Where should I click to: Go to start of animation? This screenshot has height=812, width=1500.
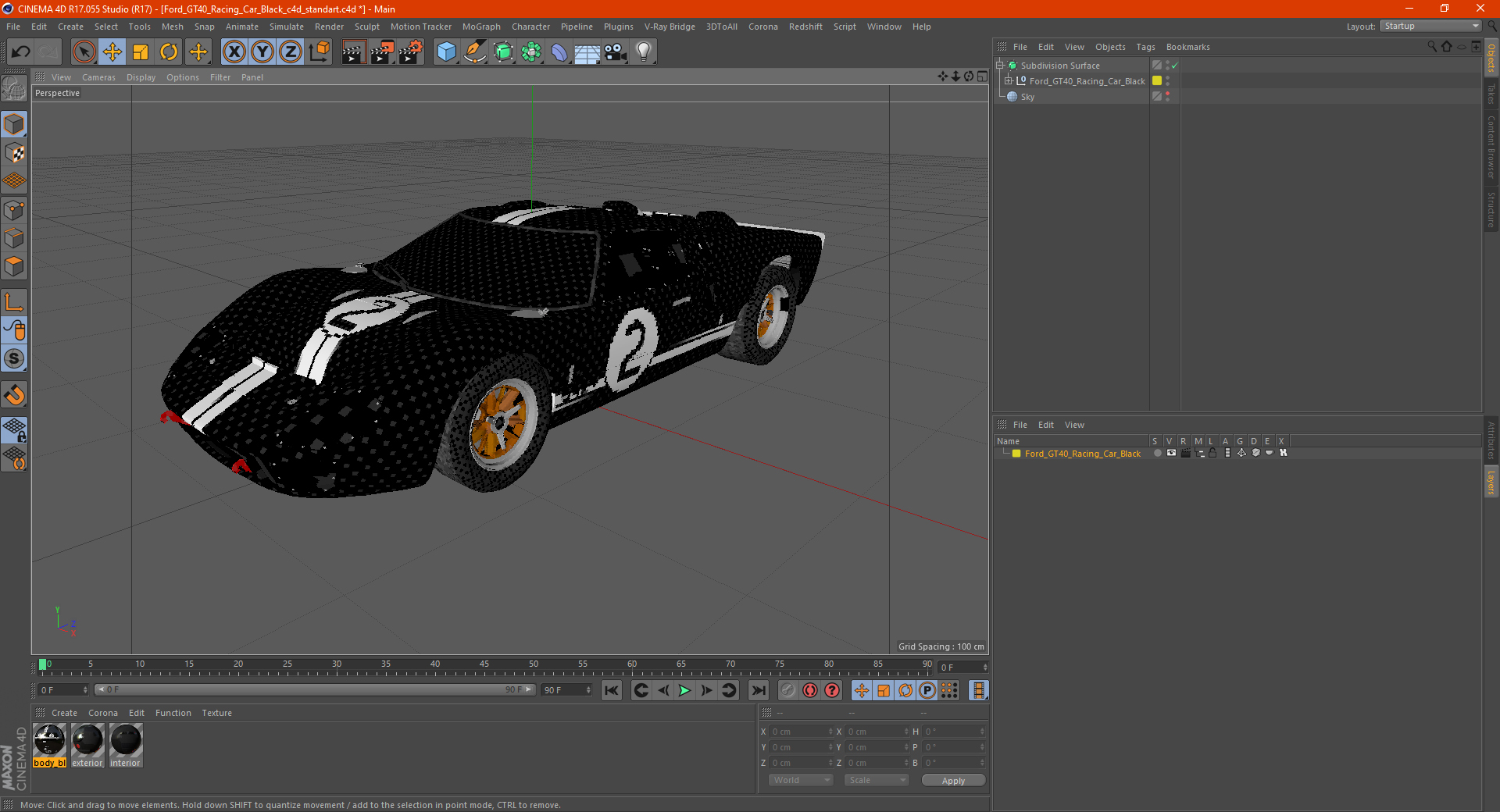click(x=612, y=690)
